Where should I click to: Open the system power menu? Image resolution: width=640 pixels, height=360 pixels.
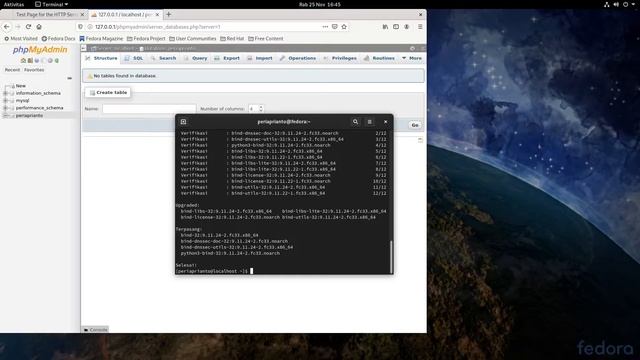point(625,4)
